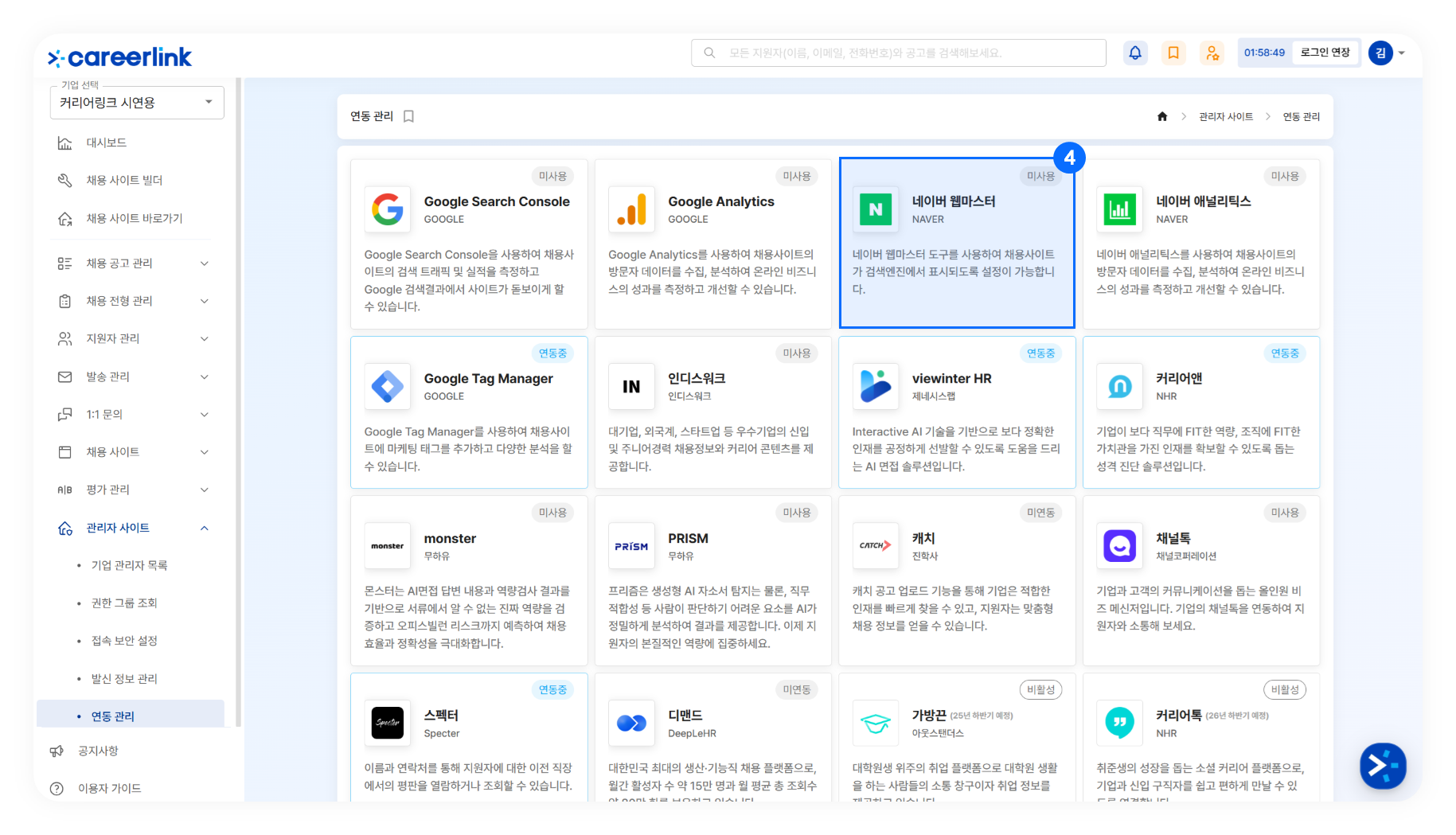Expand the 채용 공고 관리 menu
1456x835 pixels.
205,263
